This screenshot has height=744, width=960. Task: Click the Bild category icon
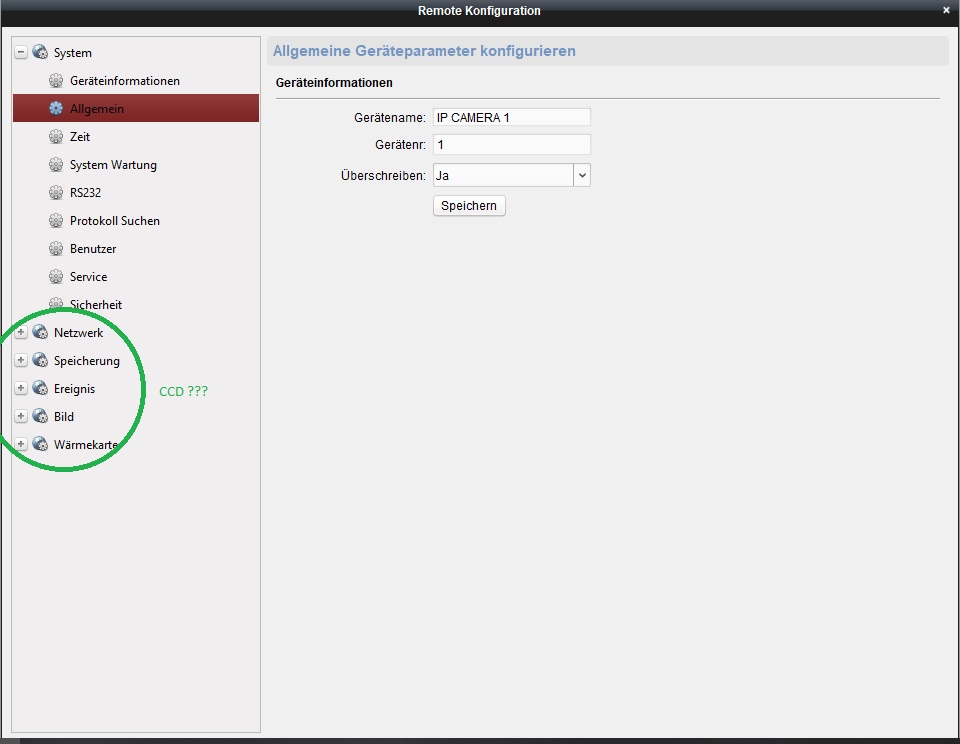[x=40, y=417]
